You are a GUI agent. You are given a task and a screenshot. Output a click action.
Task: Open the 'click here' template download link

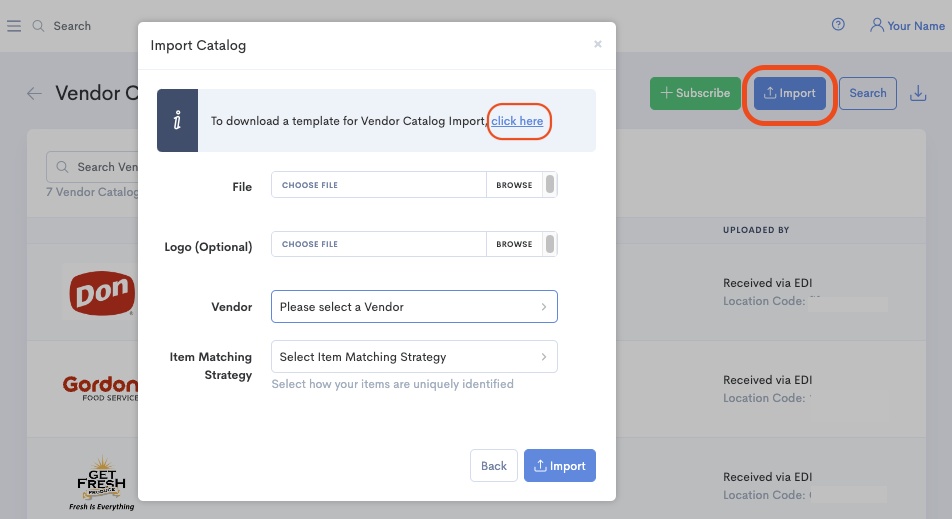pyautogui.click(x=517, y=121)
